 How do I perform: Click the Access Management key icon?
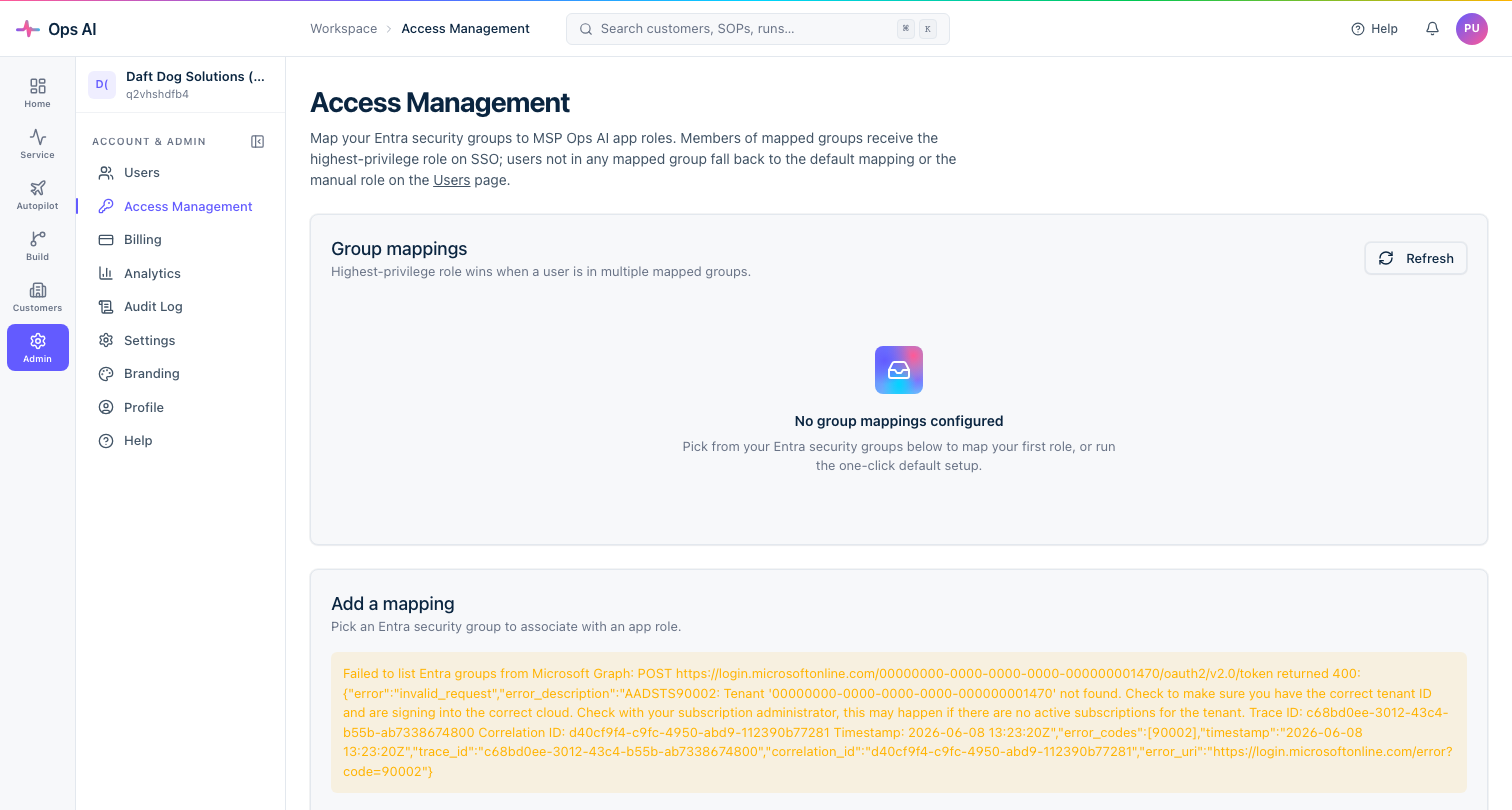point(106,206)
